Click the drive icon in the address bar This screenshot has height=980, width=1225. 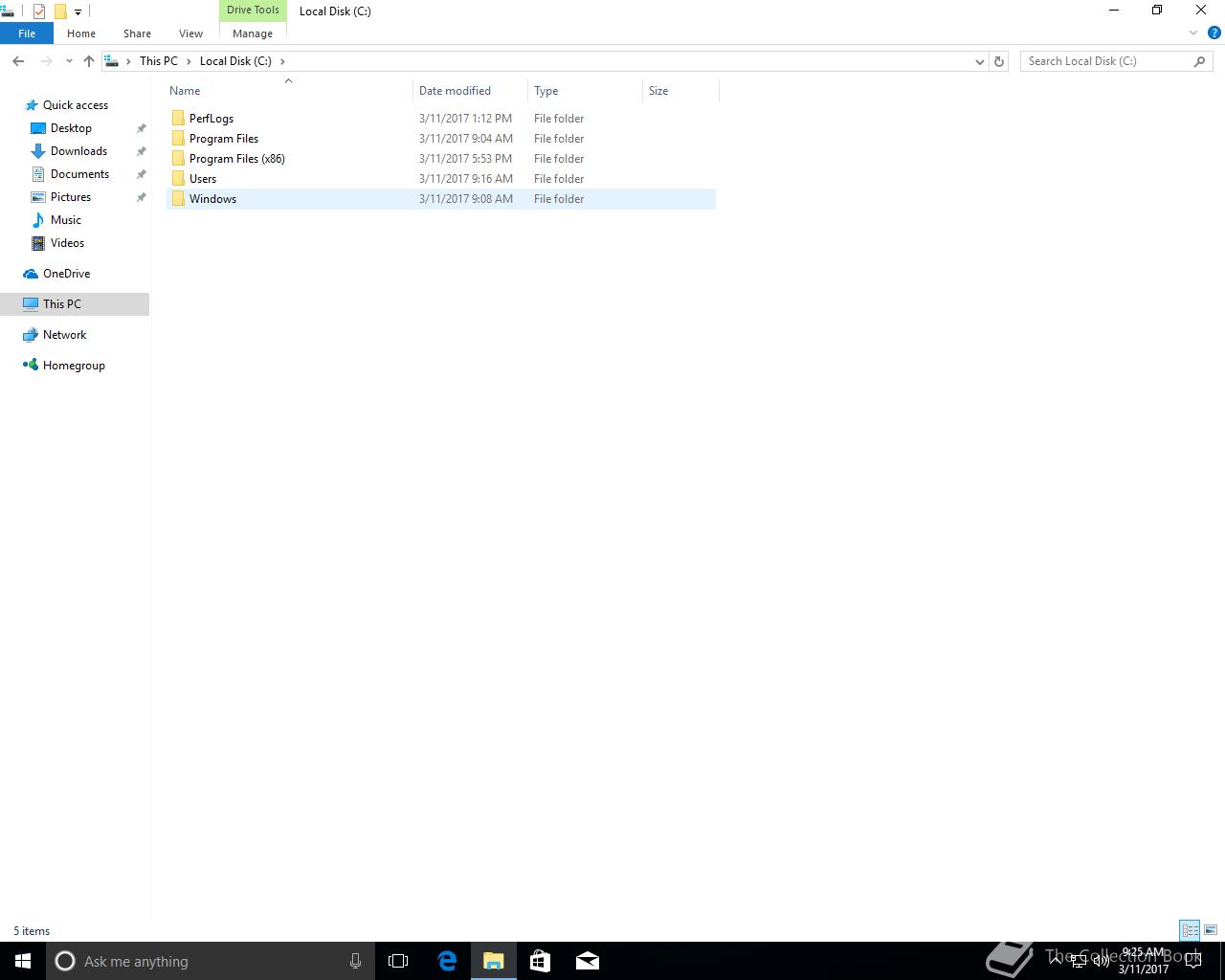click(x=112, y=61)
